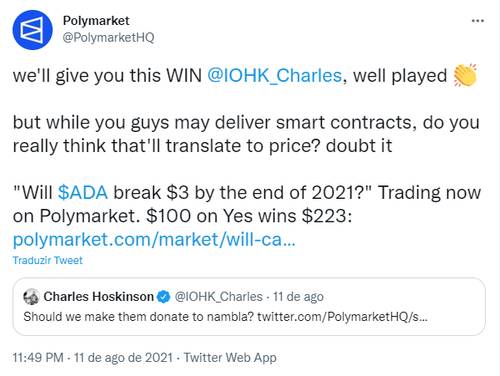Click the clapping hands emoji
The width and height of the screenshot is (500, 376).
tap(465, 75)
